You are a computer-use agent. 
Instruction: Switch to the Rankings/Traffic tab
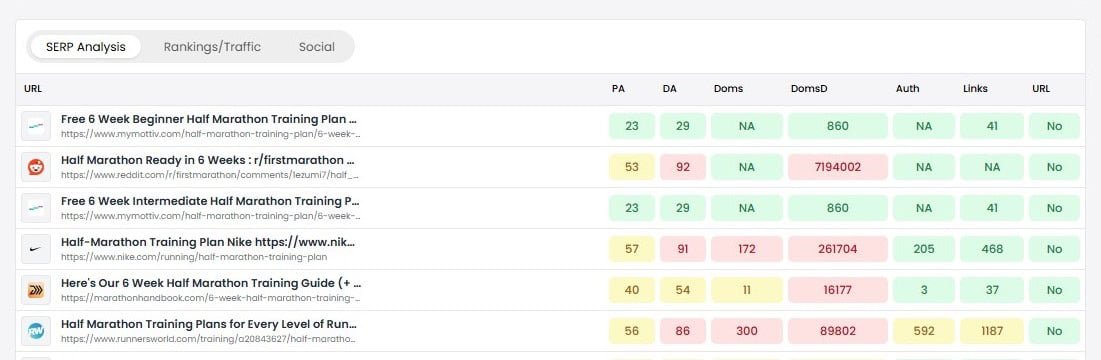(212, 47)
